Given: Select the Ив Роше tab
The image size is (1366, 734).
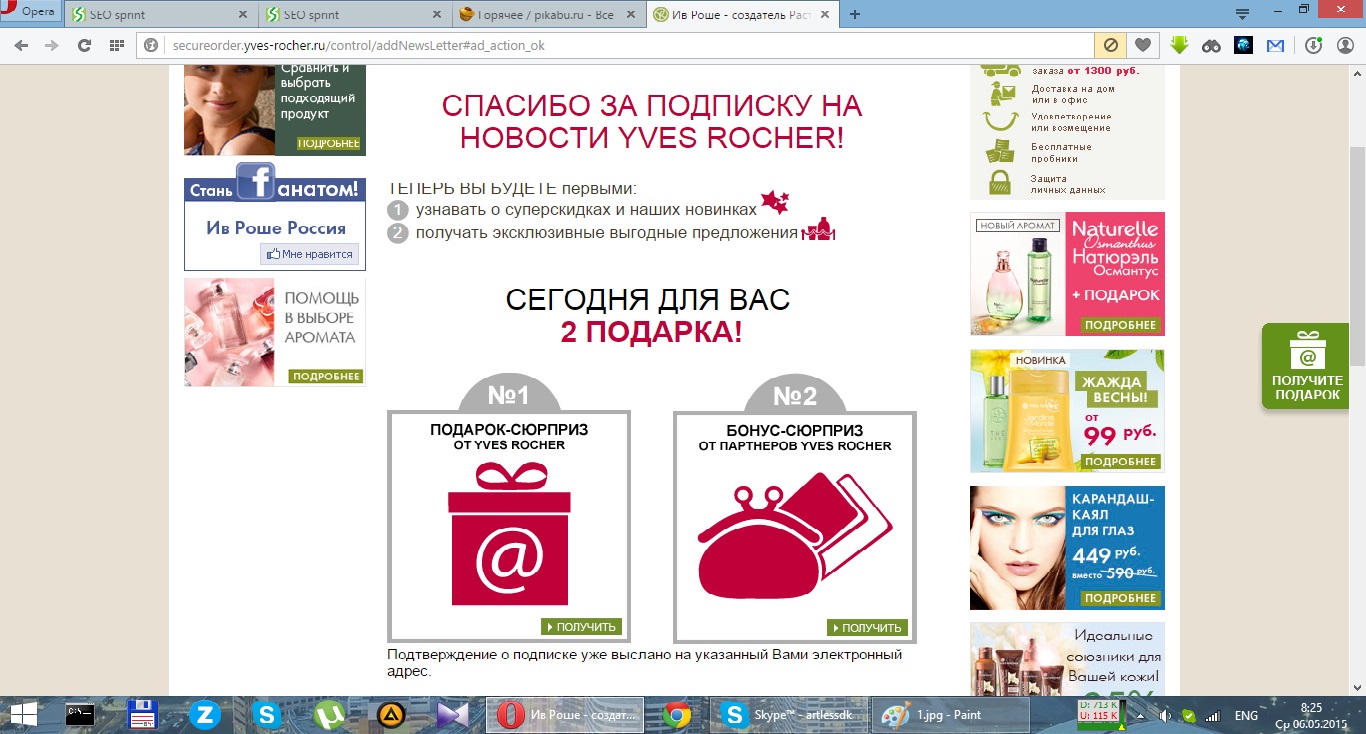Looking at the screenshot, I should tap(742, 15).
